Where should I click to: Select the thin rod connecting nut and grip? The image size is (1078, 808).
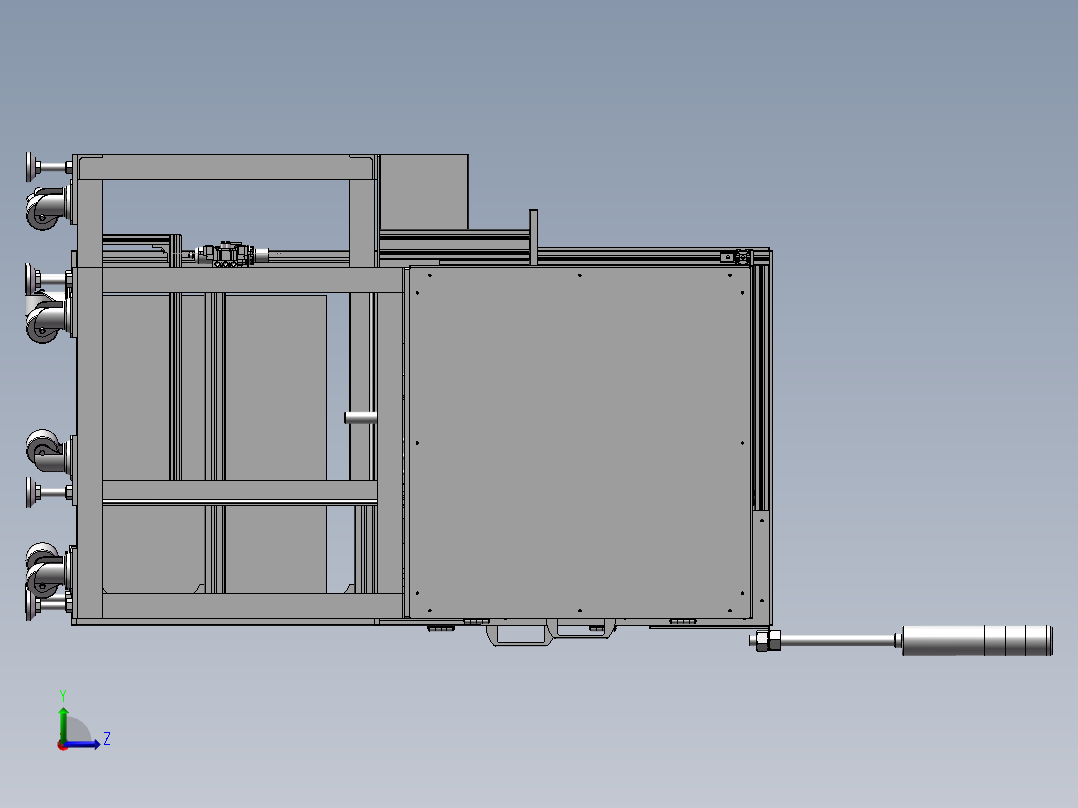[x=837, y=640]
